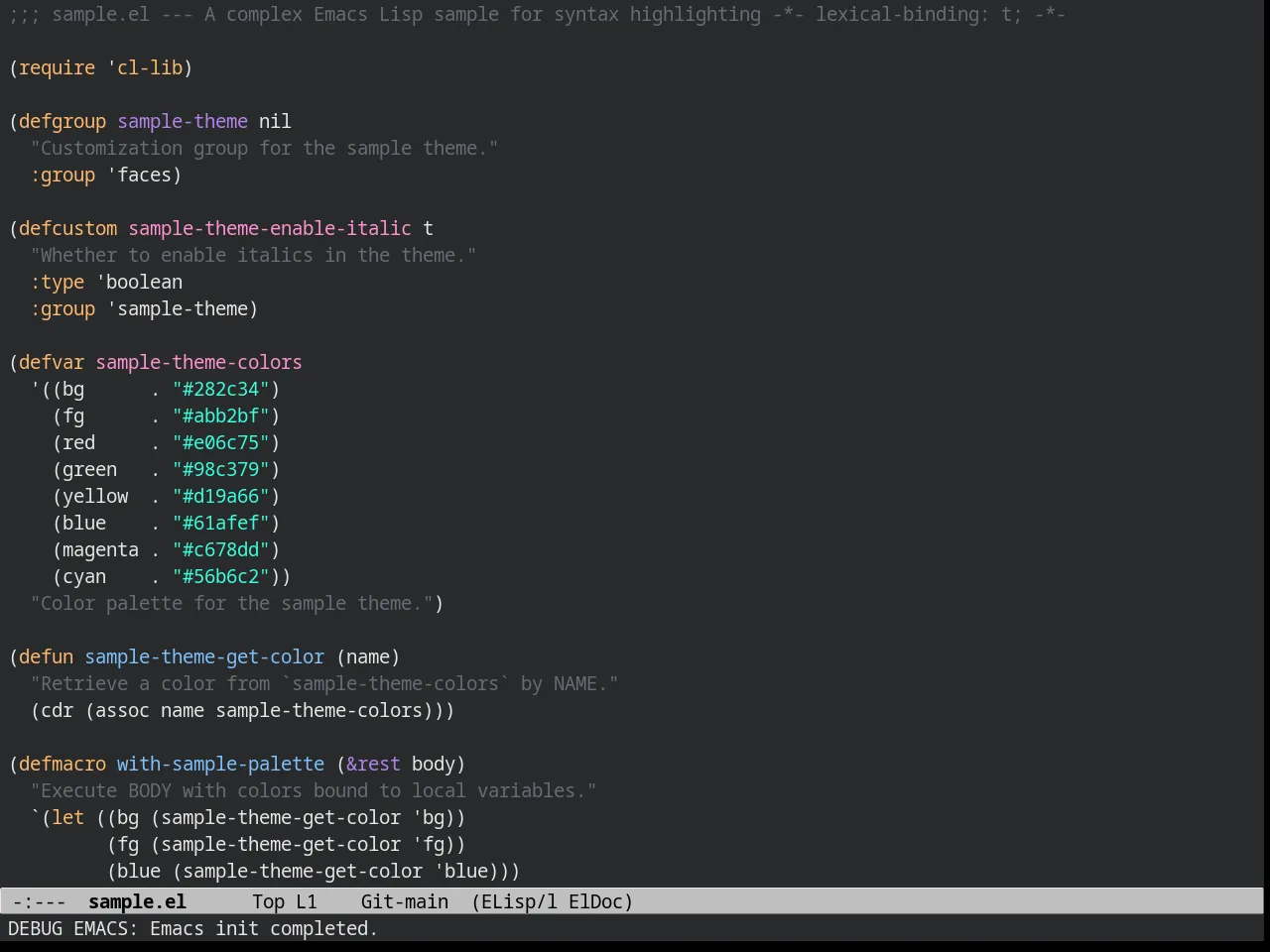Click the 'defvar' keyword
Viewport: 1270px width, 952px height.
pyautogui.click(x=52, y=362)
